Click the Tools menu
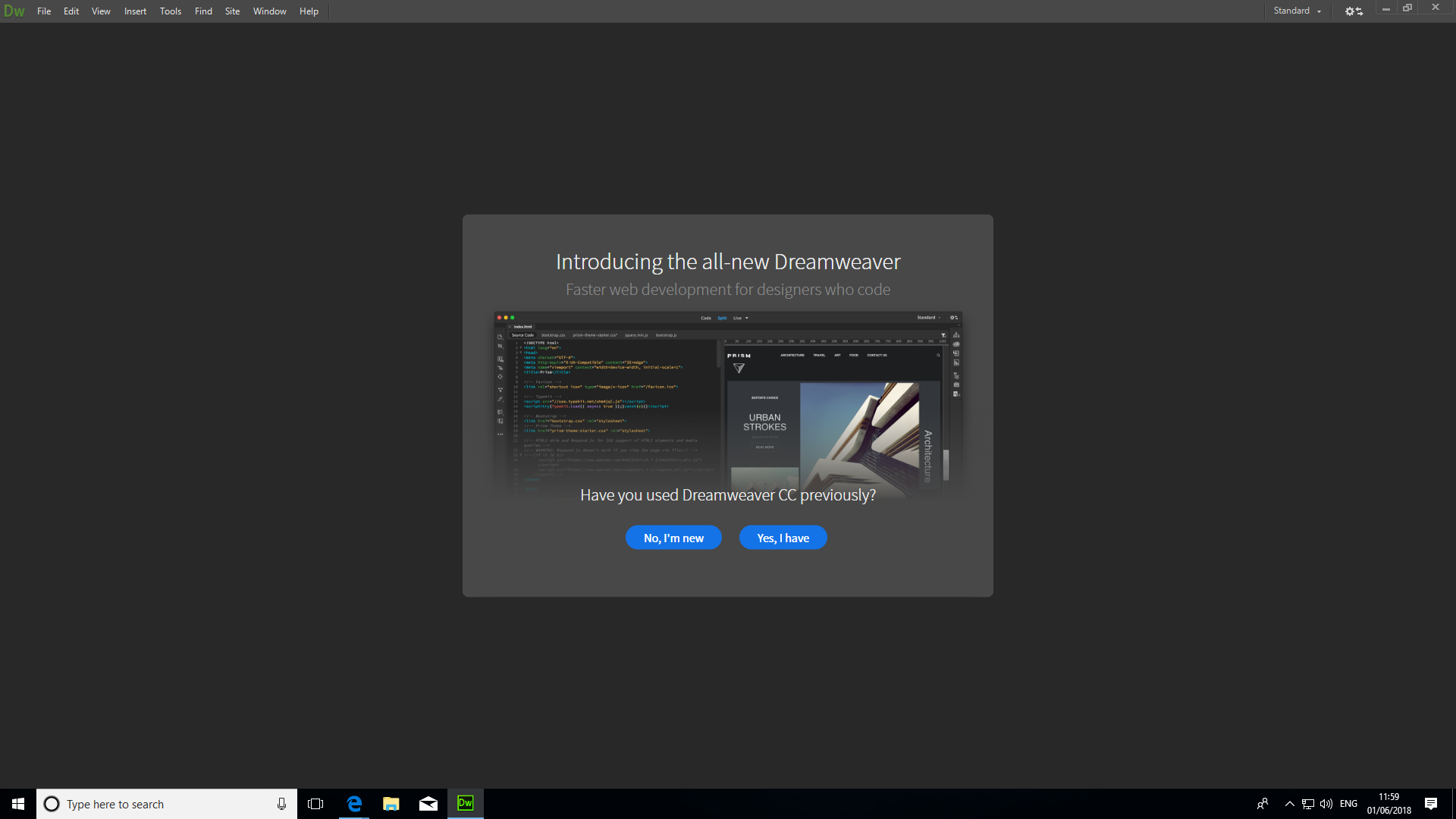This screenshot has width=1456, height=819. [x=169, y=11]
